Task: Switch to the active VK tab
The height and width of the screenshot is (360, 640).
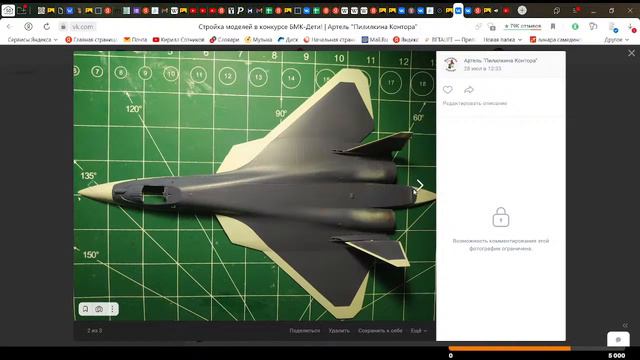Action: (458, 11)
